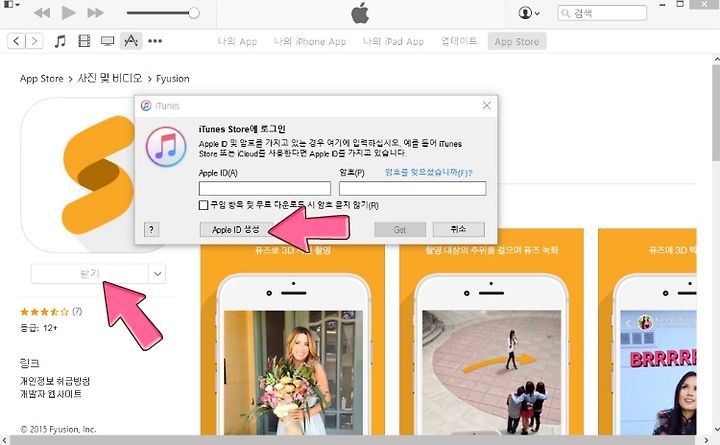Click the 링크 heading text
This screenshot has width=720, height=445.
(29, 363)
